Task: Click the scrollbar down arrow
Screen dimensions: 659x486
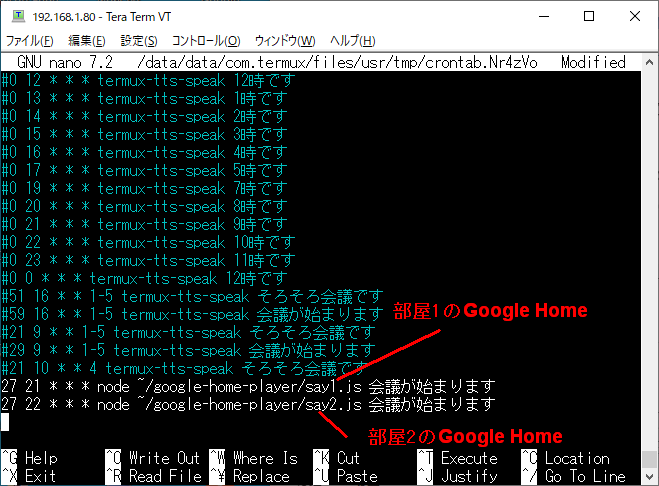Action: (x=649, y=477)
